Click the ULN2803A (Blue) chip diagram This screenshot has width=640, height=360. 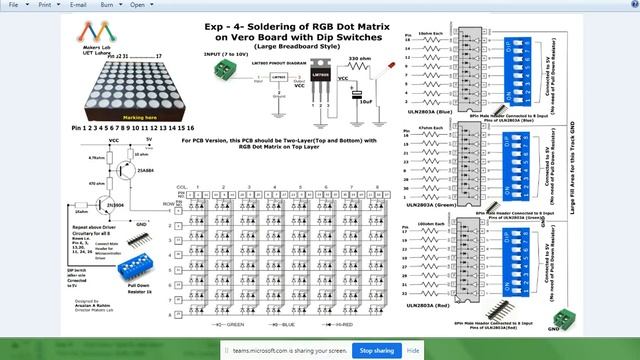469,69
